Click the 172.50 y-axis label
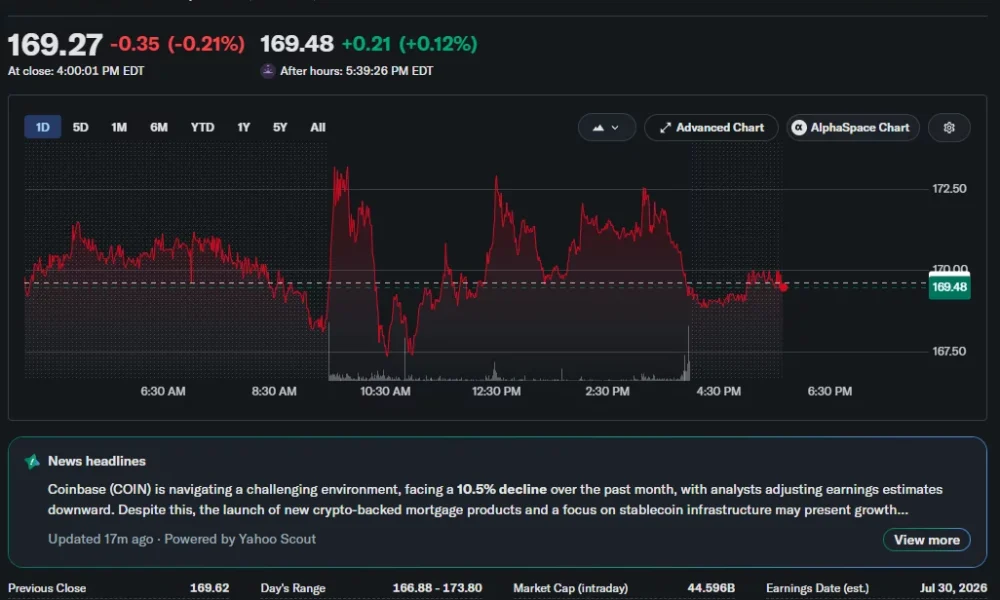This screenshot has width=1000, height=600. [949, 189]
